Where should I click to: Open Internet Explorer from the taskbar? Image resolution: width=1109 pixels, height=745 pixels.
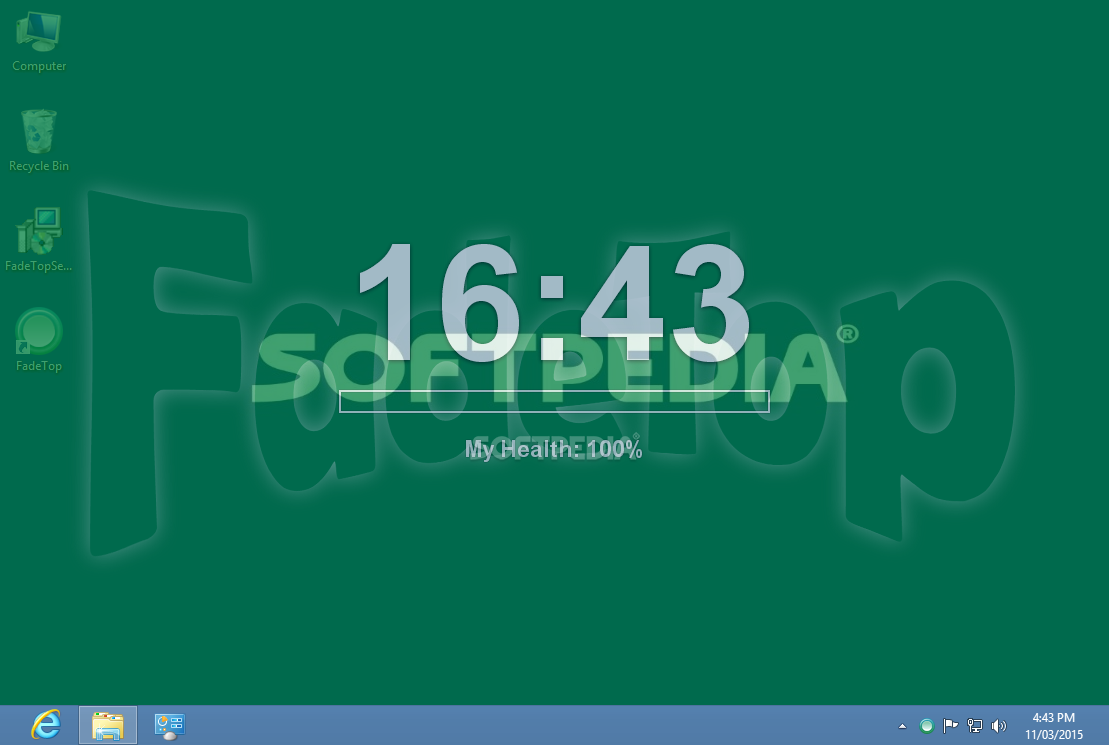(47, 725)
